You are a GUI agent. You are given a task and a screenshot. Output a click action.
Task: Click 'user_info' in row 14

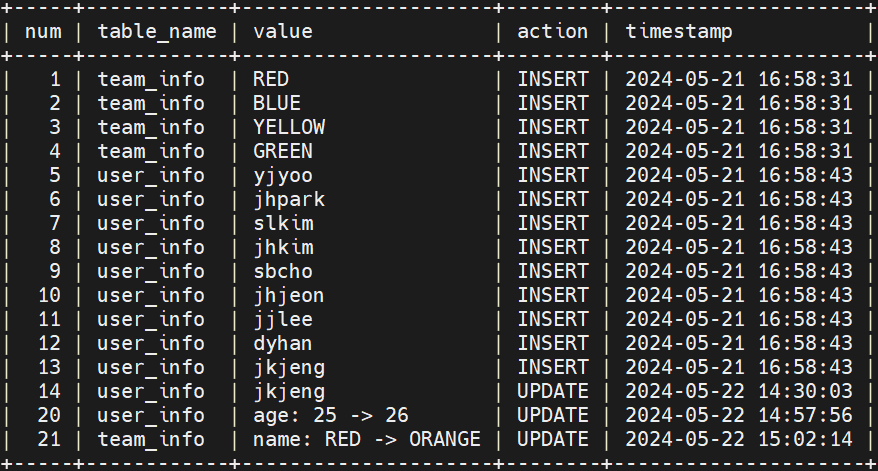point(151,392)
